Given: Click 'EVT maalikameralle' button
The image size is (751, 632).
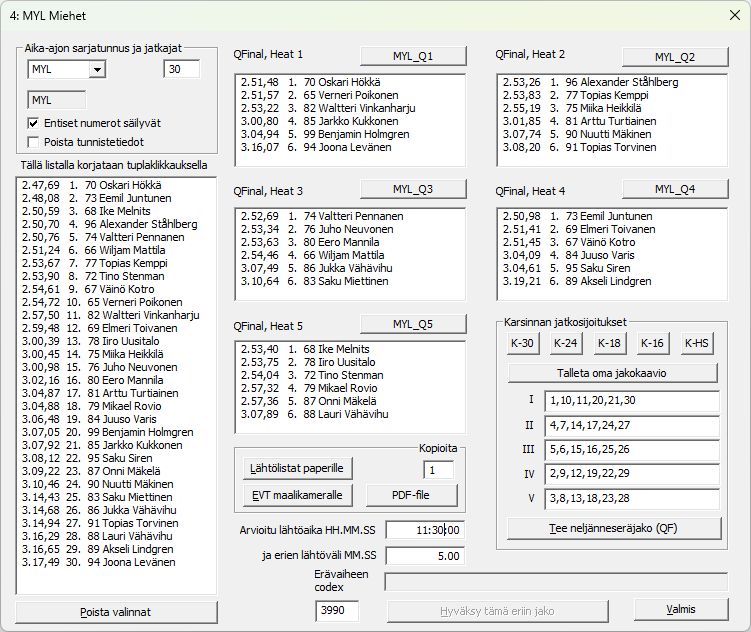Looking at the screenshot, I should coord(297,495).
